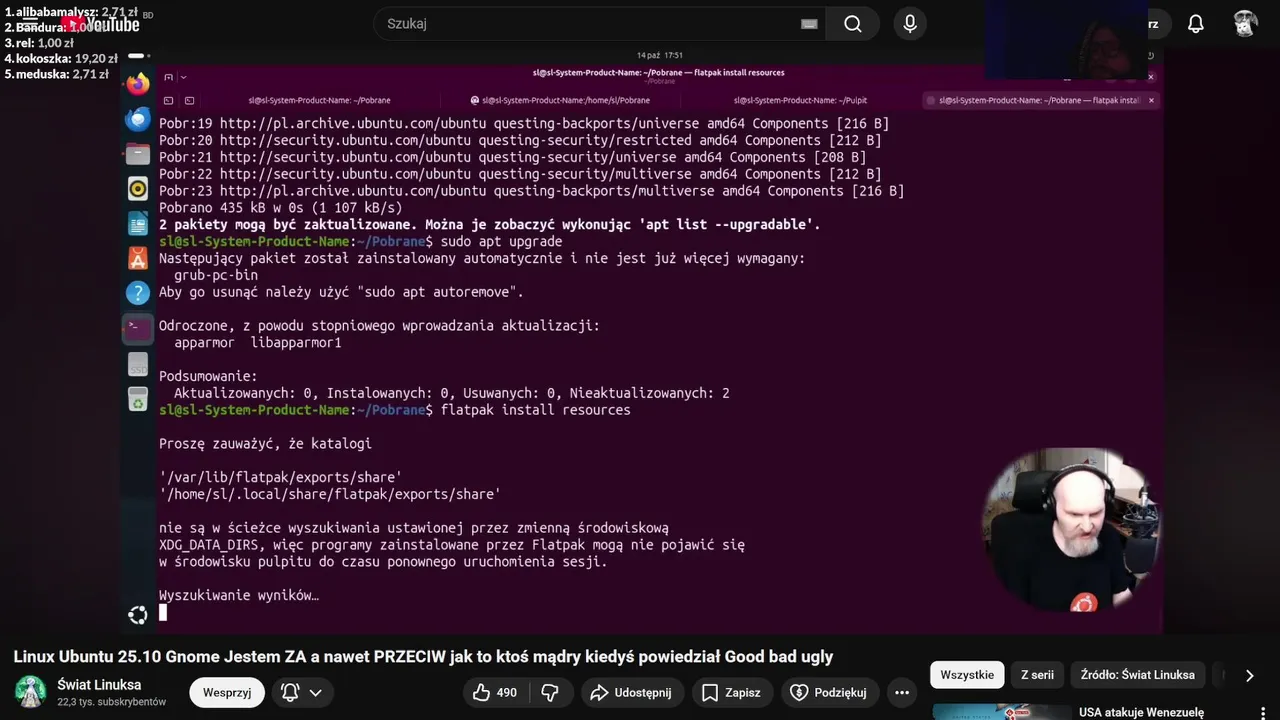Open the terminal tab overview icon
This screenshot has height=720, width=1280.
168,100
